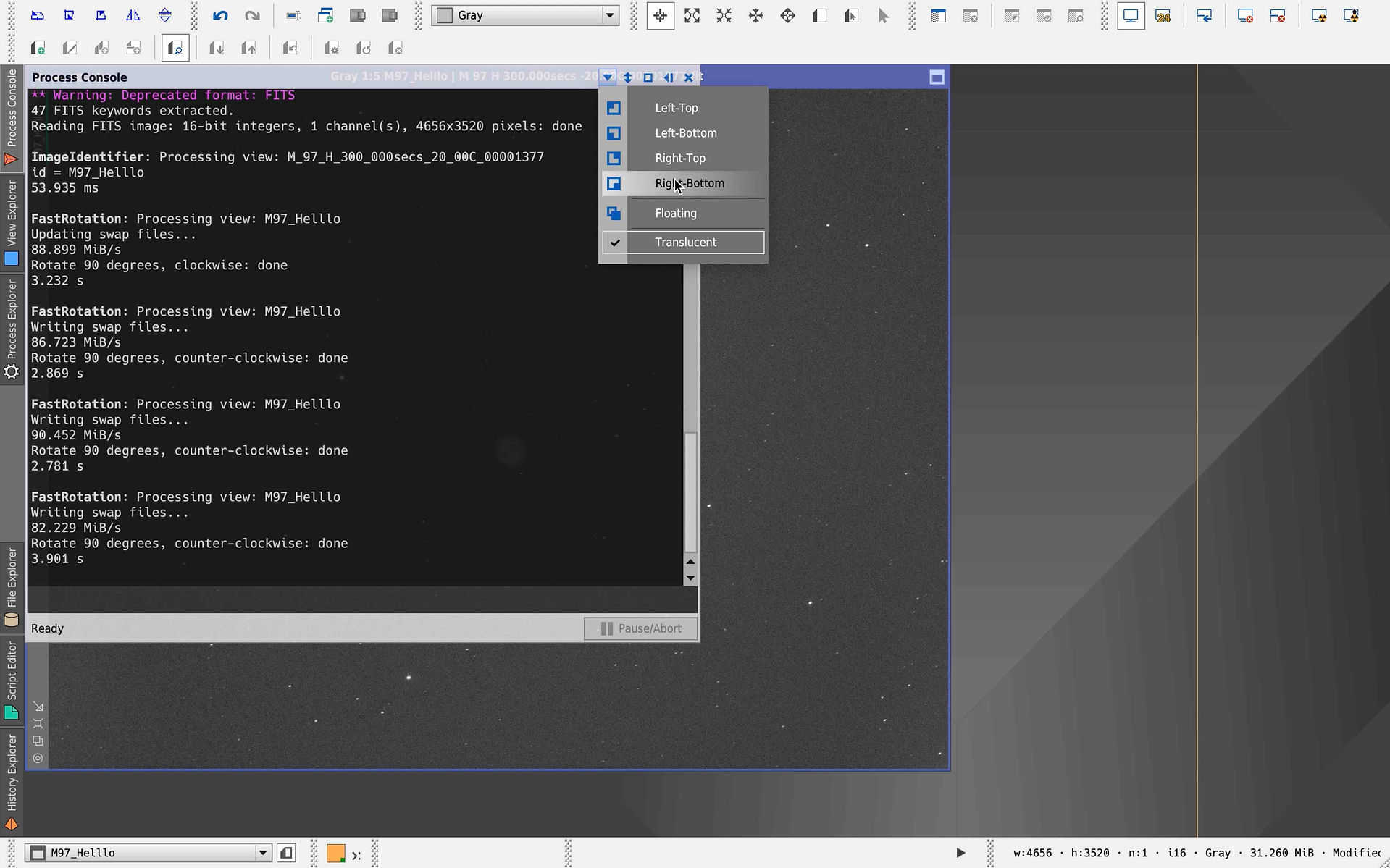
Task: Click the Undo arrow in the toolbar
Action: (x=220, y=15)
